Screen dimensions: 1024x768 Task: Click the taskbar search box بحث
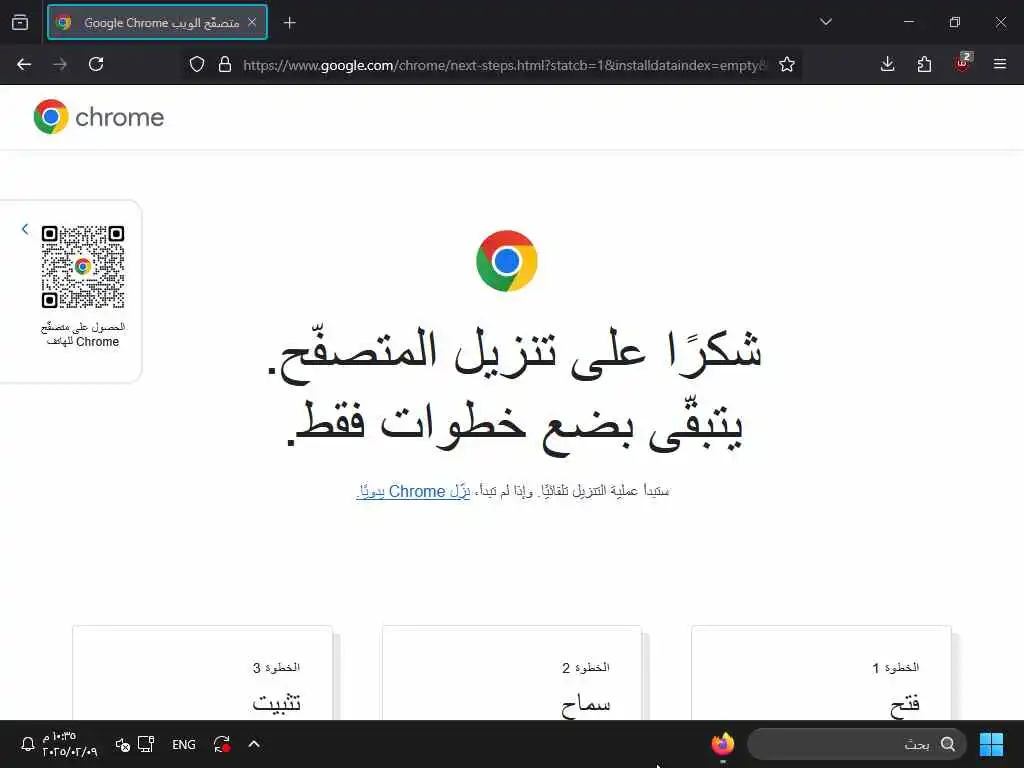pyautogui.click(x=857, y=744)
